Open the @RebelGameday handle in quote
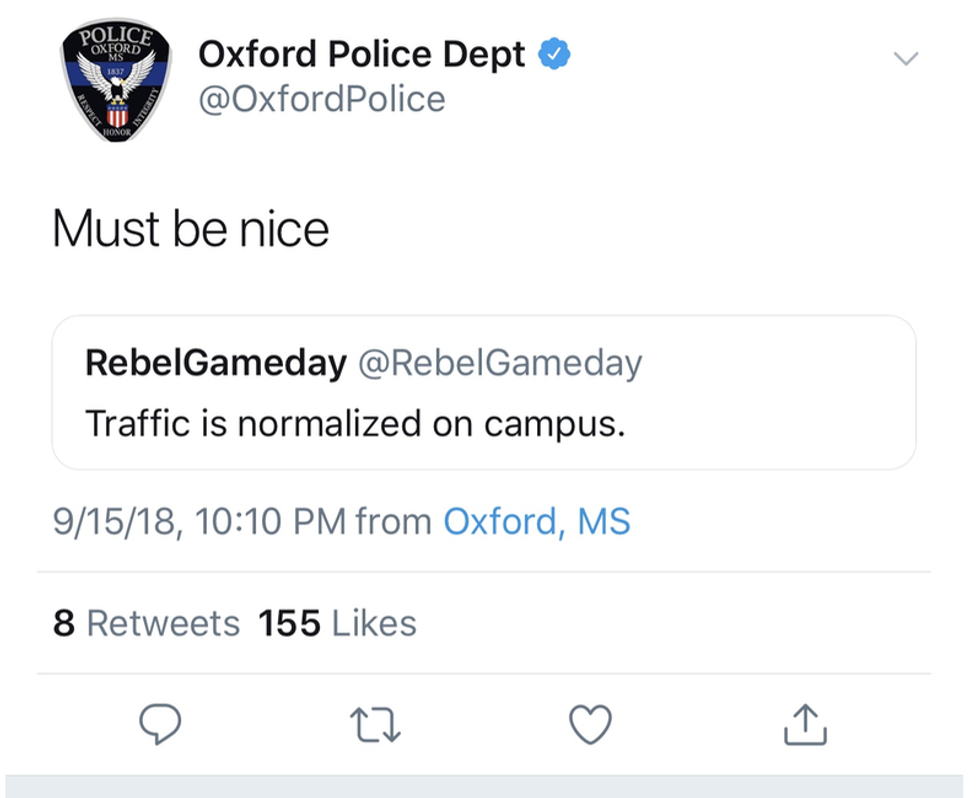Screen dimensions: 980x798 pyautogui.click(x=499, y=364)
